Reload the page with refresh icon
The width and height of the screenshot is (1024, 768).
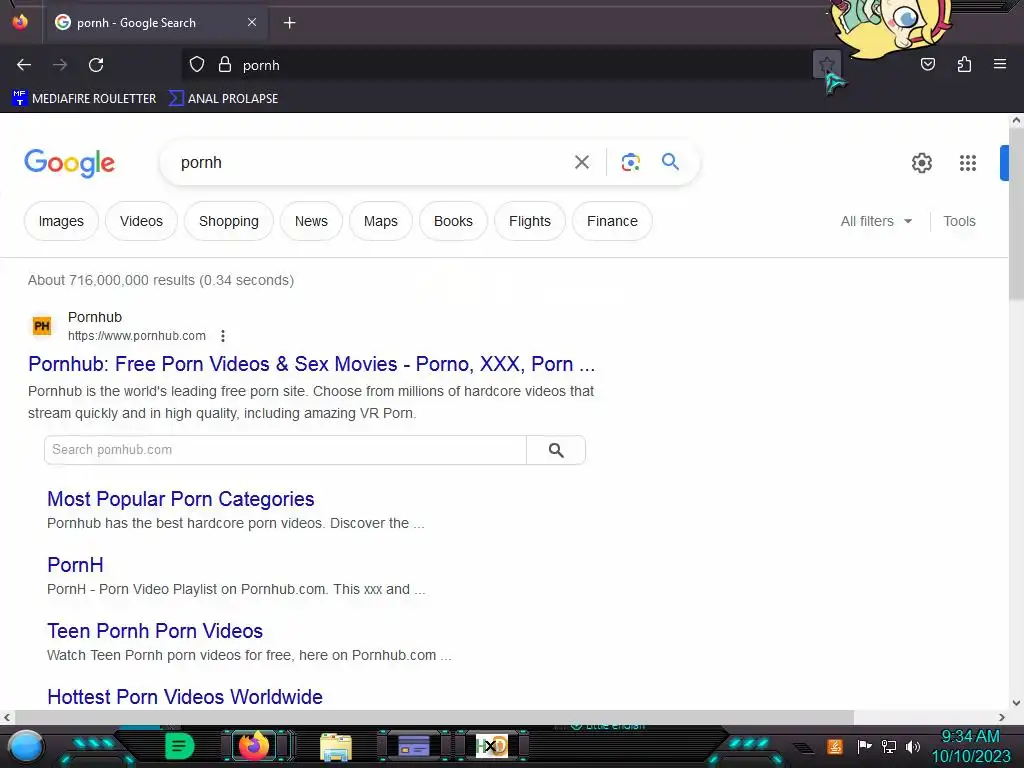coord(96,65)
